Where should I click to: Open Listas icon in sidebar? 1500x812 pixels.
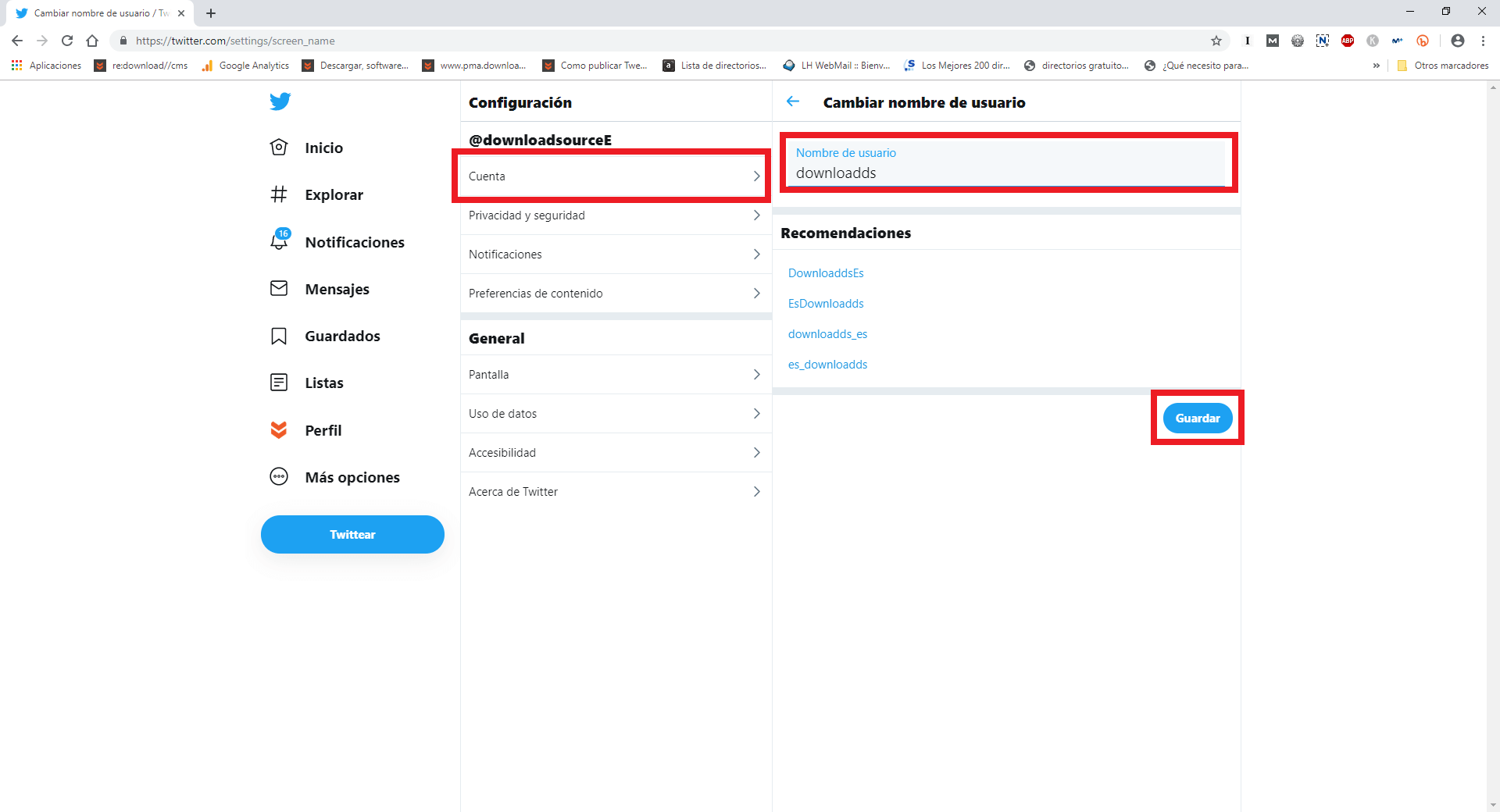point(279,383)
